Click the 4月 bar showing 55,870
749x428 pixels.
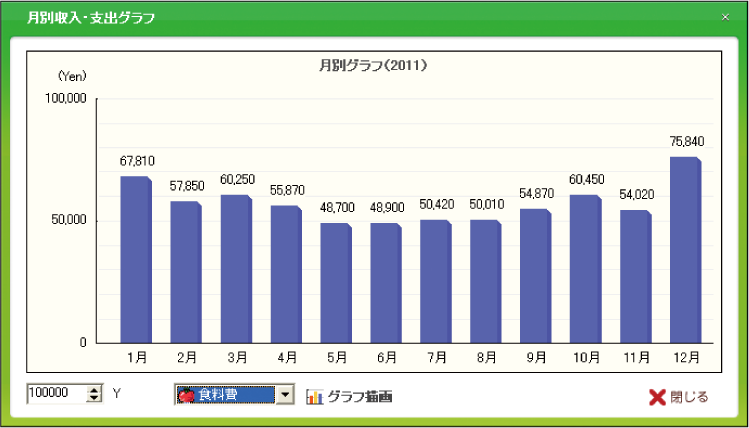pyautogui.click(x=285, y=274)
